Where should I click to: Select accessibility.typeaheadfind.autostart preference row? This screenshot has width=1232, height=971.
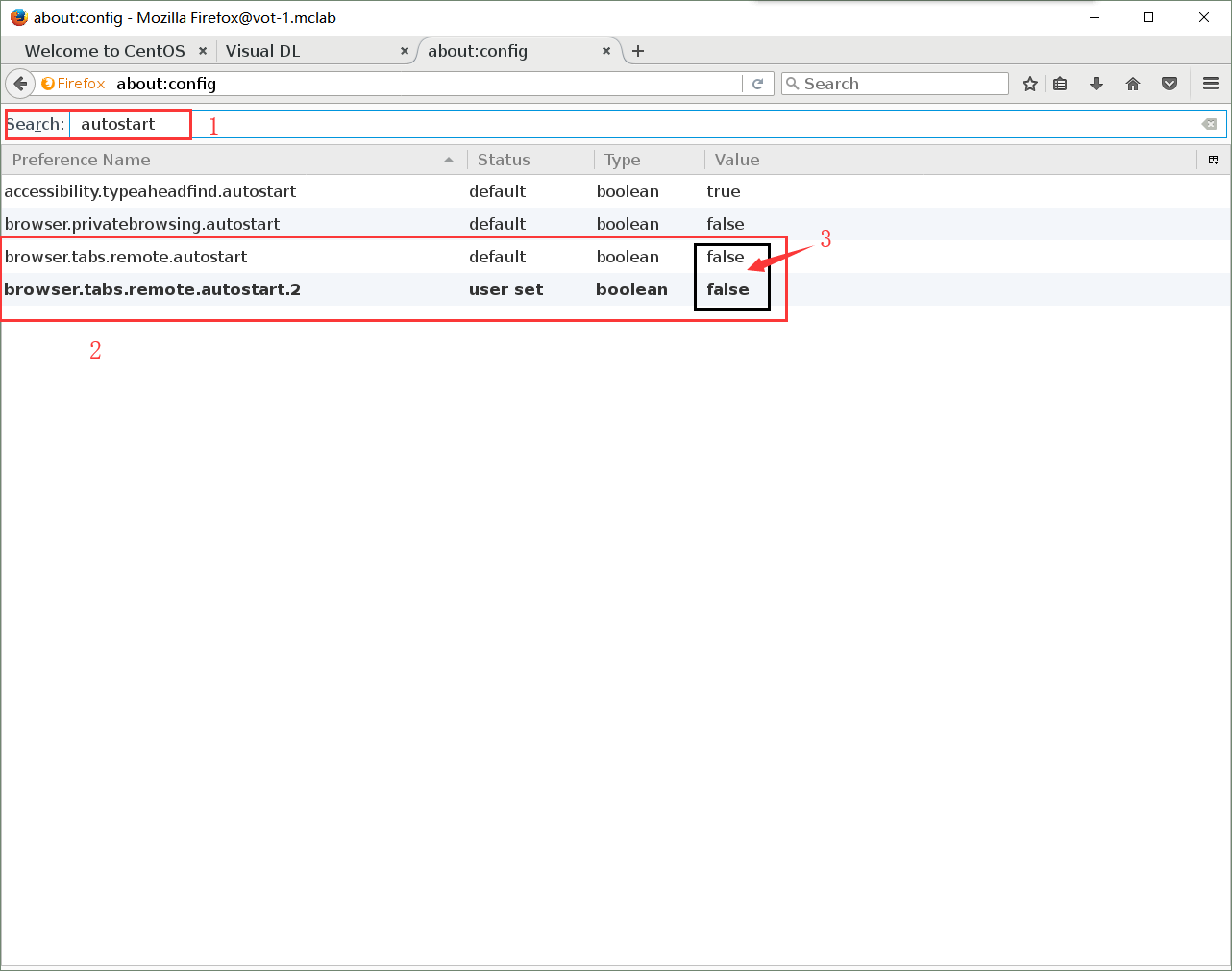pyautogui.click(x=615, y=191)
